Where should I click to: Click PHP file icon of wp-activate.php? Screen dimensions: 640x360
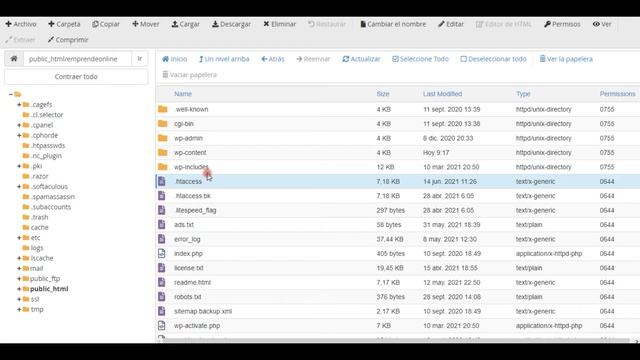point(162,325)
